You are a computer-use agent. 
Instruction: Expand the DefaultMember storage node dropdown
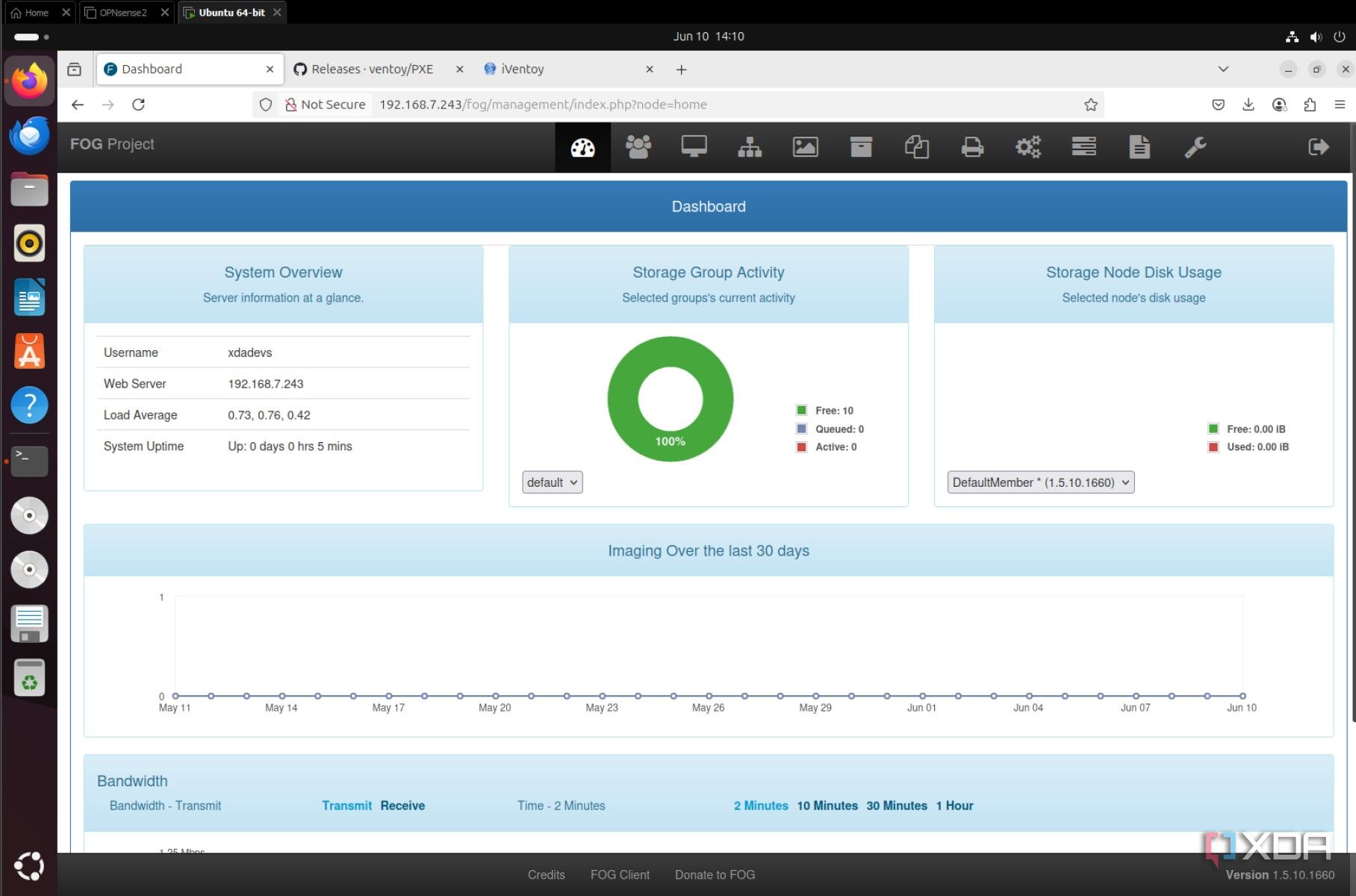[1041, 482]
